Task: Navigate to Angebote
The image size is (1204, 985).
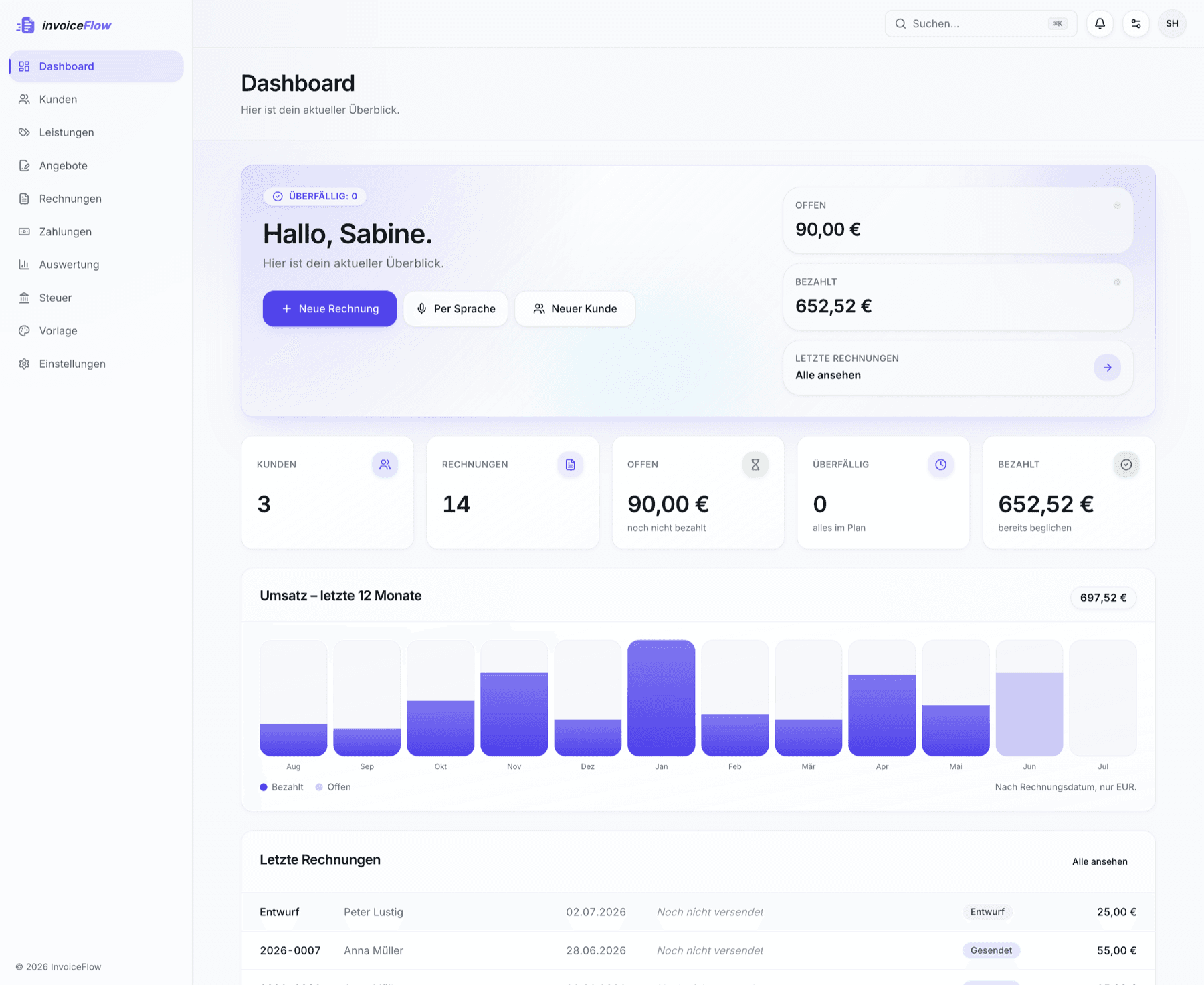Action: [96, 165]
